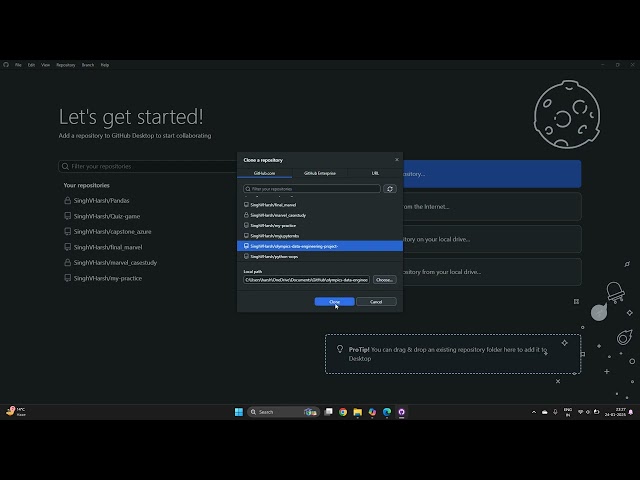
Task: Open the Edit menu
Action: 31,65
